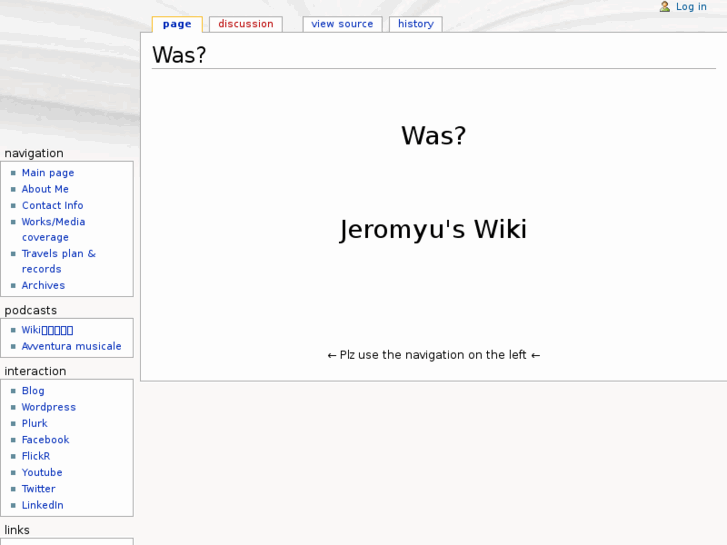Open the FlickR link
The height and width of the screenshot is (545, 727).
pos(36,456)
